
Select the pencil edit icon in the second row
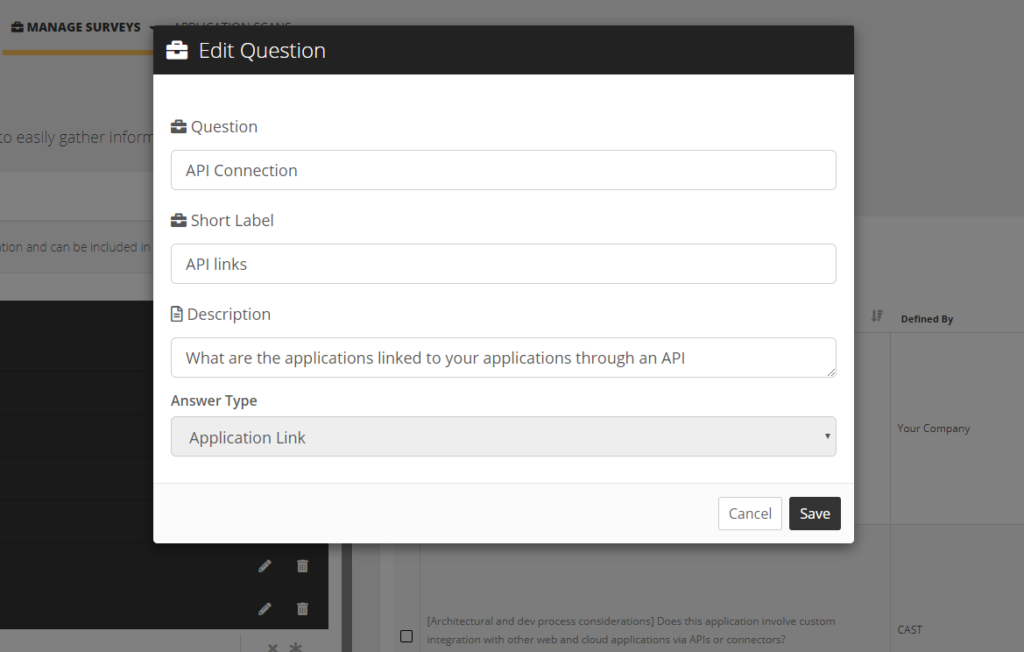pos(264,608)
